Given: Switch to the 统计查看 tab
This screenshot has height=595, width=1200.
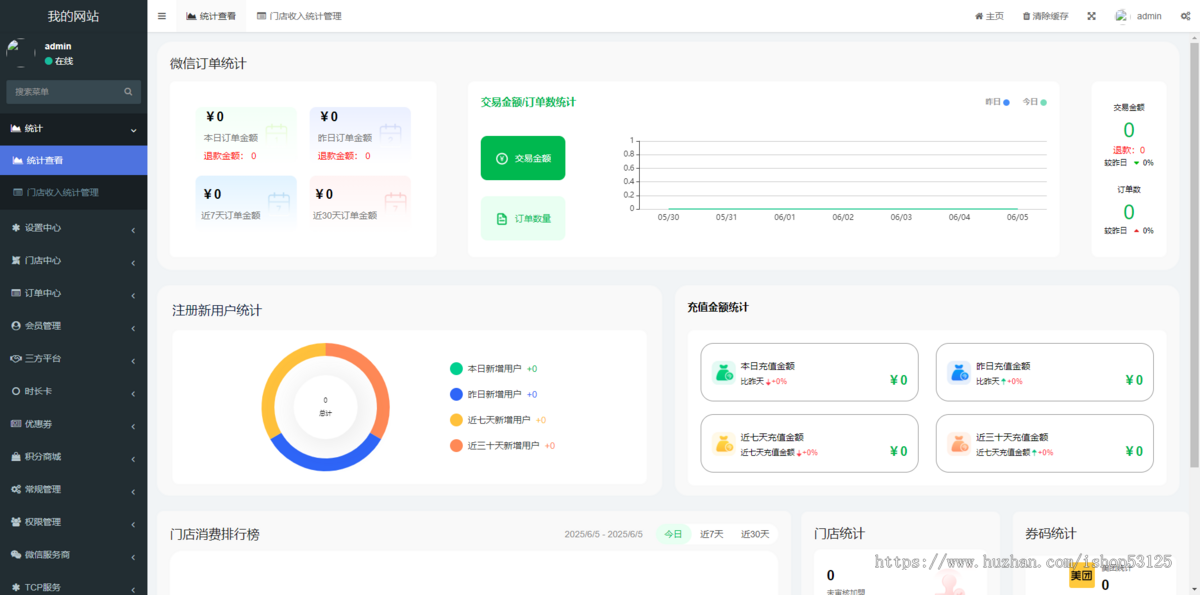Looking at the screenshot, I should click(x=211, y=16).
